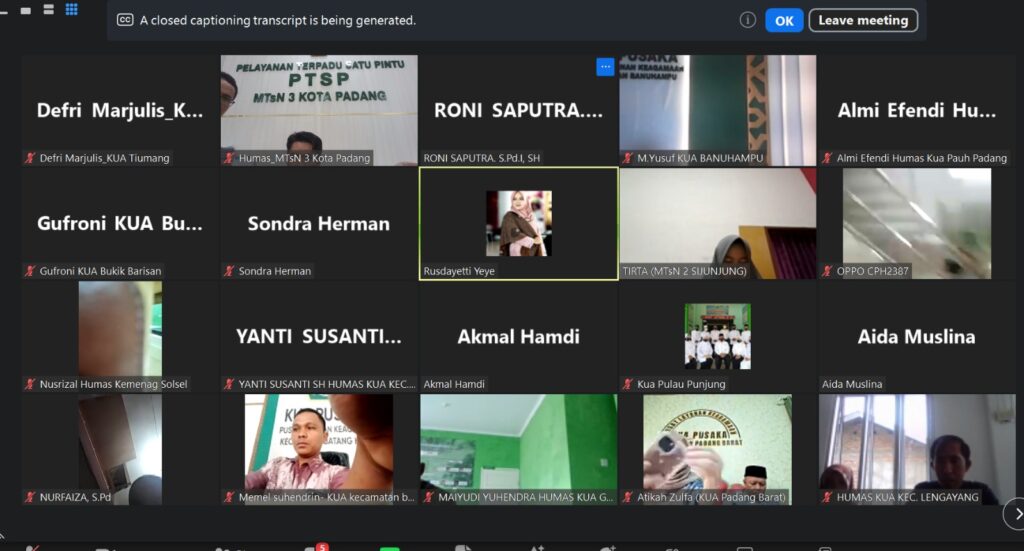Click the CC closed caption icon
This screenshot has height=551, width=1024.
click(125, 20)
